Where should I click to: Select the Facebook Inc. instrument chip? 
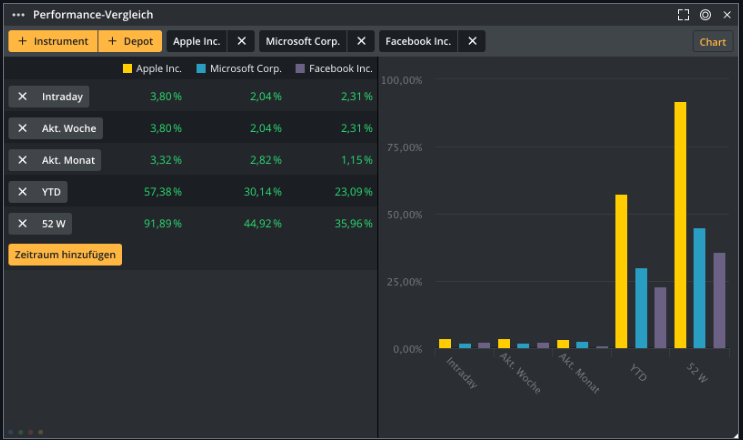[x=418, y=41]
